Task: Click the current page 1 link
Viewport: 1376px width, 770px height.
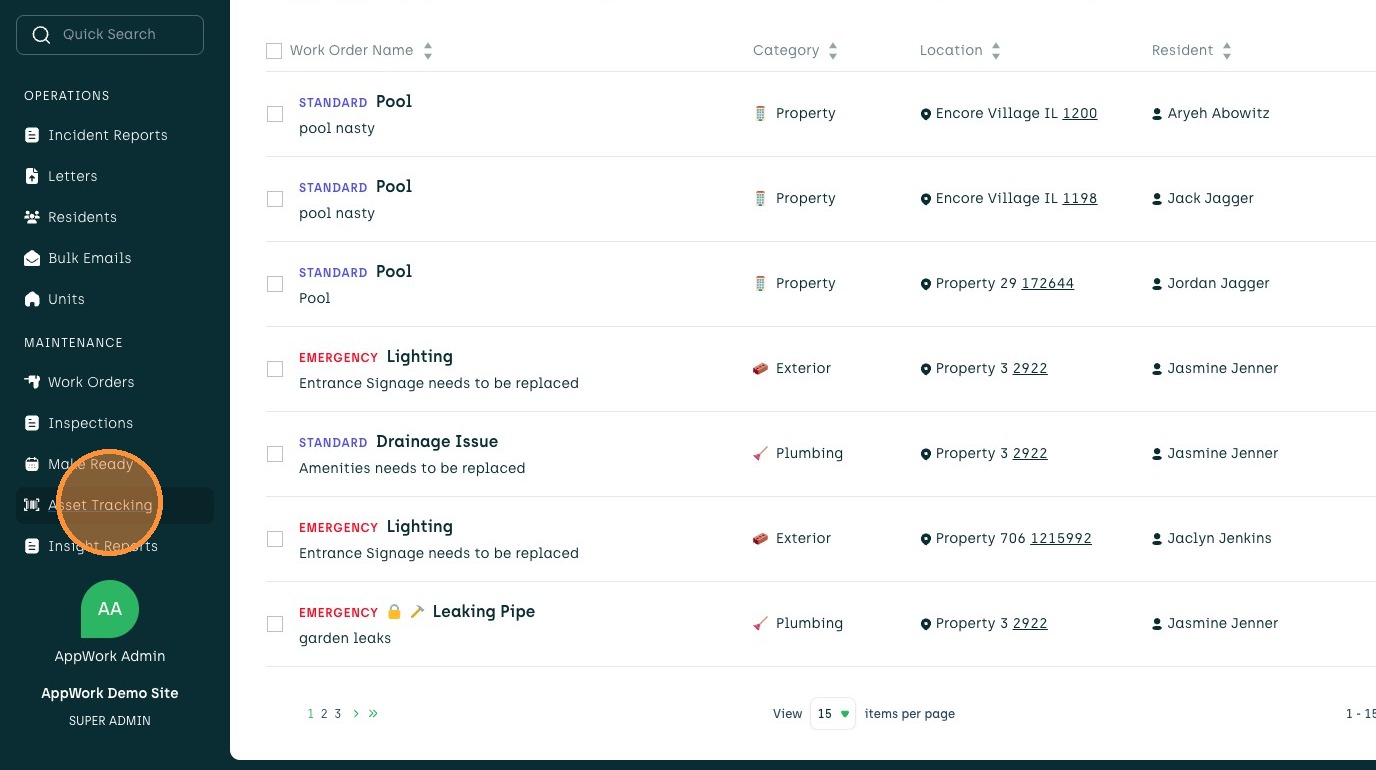Action: coord(311,714)
